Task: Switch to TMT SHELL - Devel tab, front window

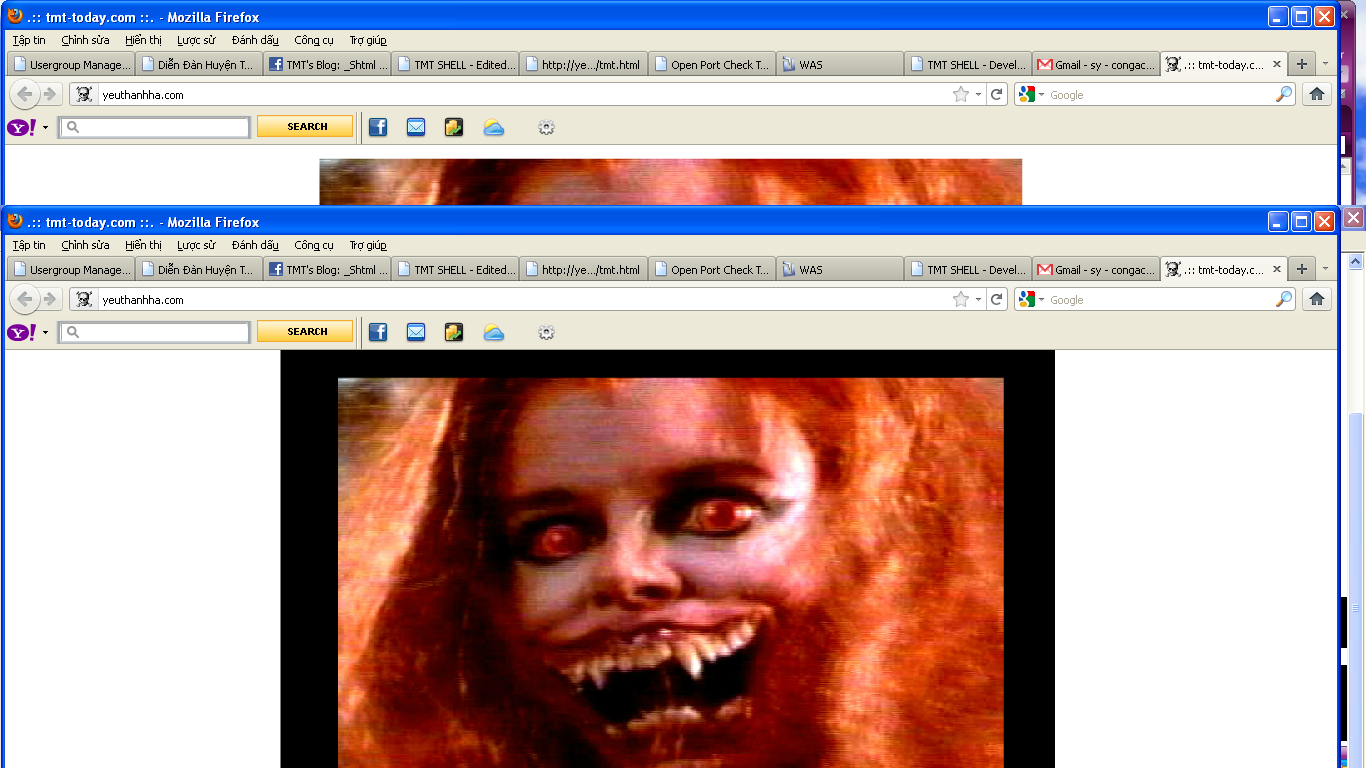Action: pyautogui.click(x=968, y=269)
